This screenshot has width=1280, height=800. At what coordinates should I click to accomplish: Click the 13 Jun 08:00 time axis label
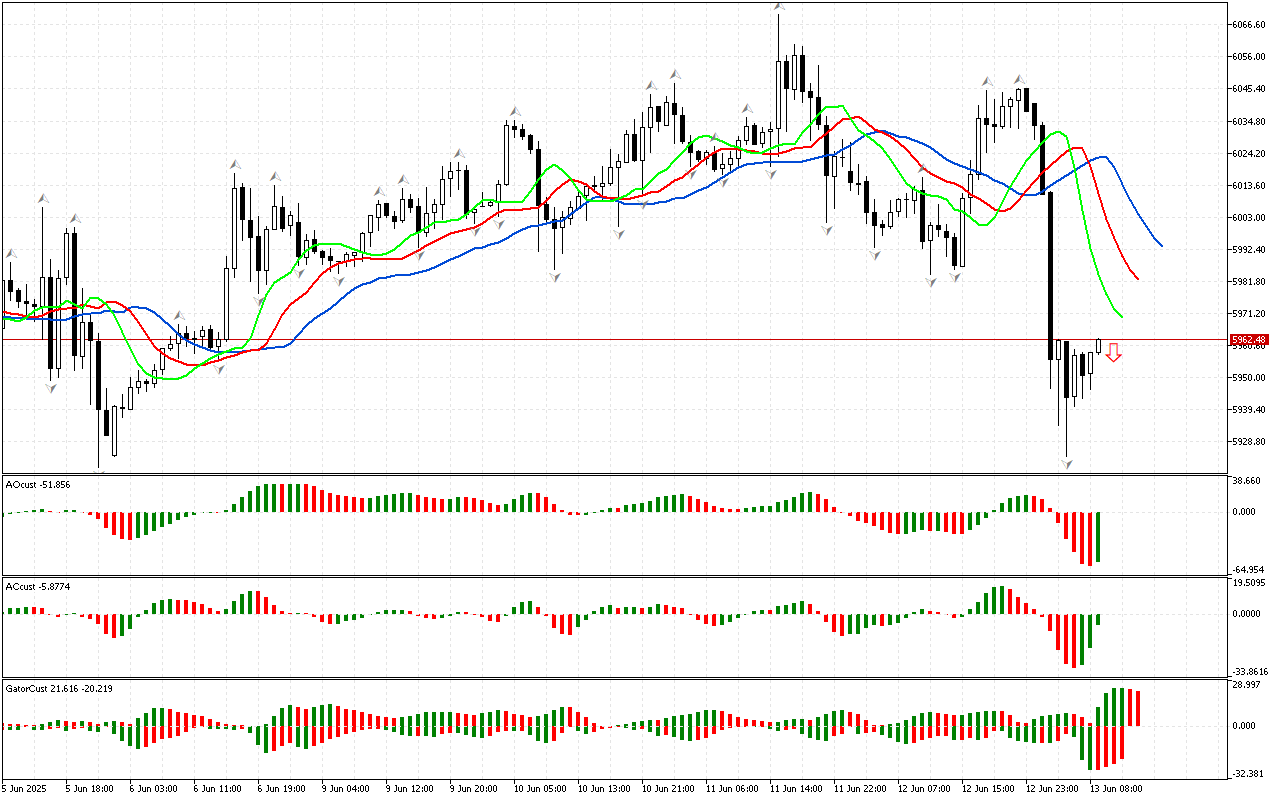[1115, 788]
